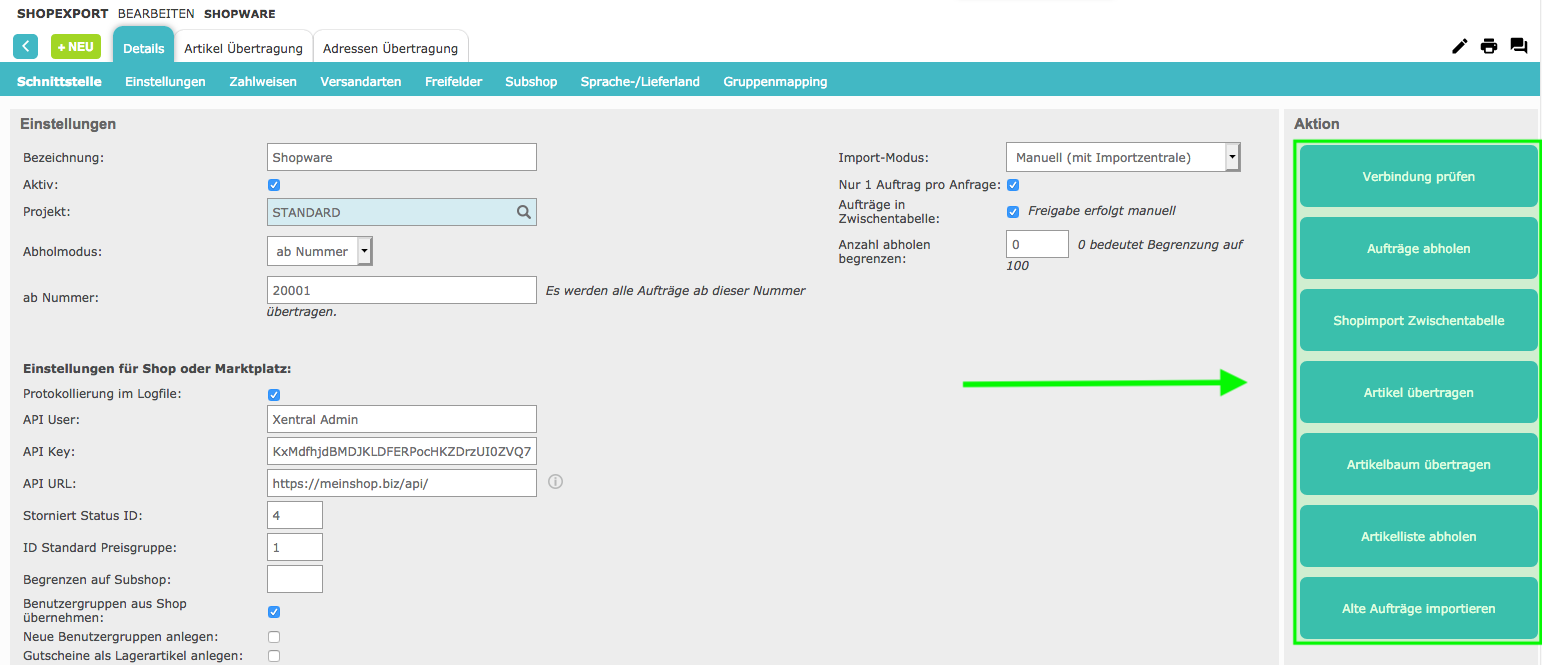Click the Aufträge abholen button

[x=1418, y=248]
